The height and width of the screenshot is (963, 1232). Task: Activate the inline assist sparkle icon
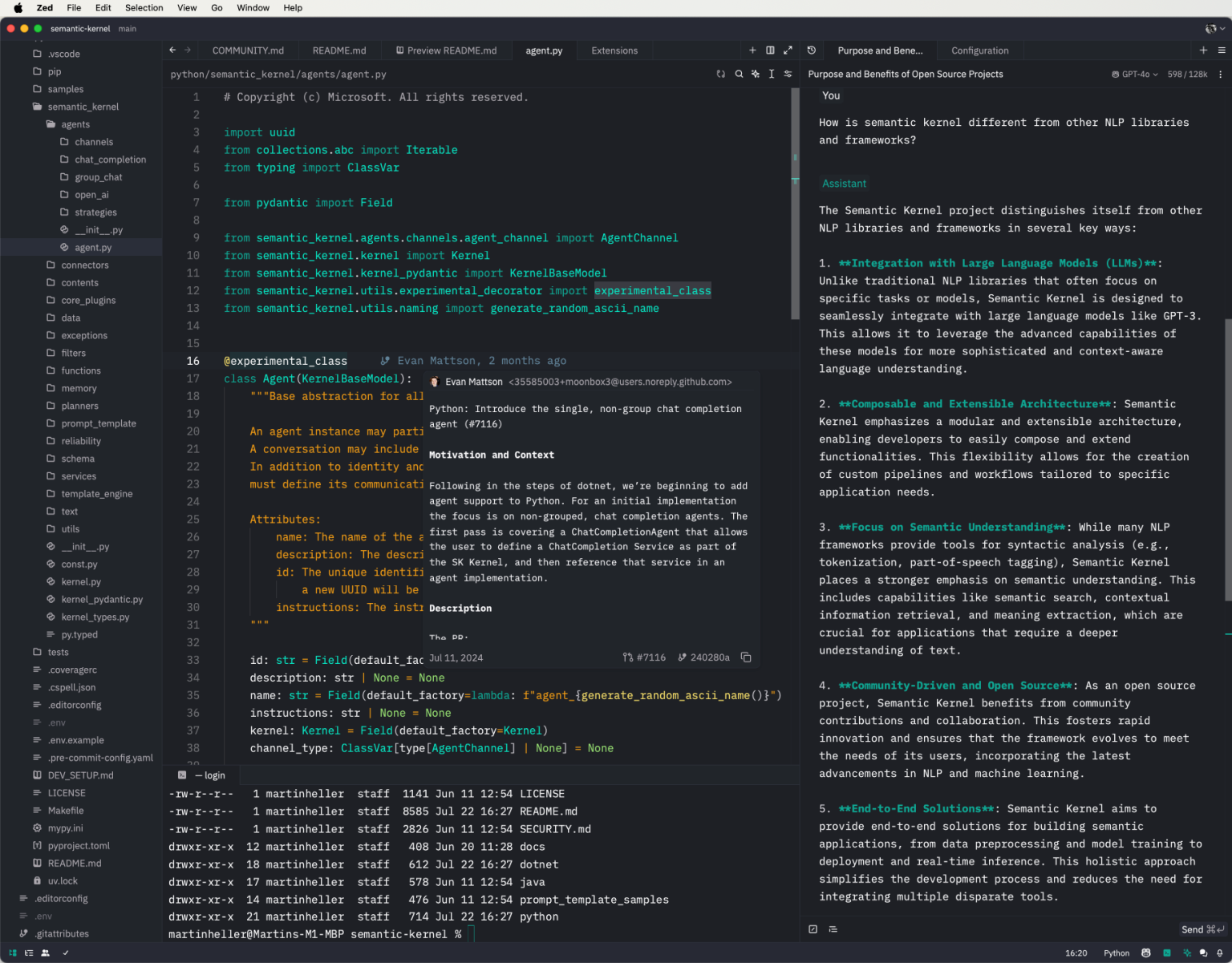click(755, 74)
